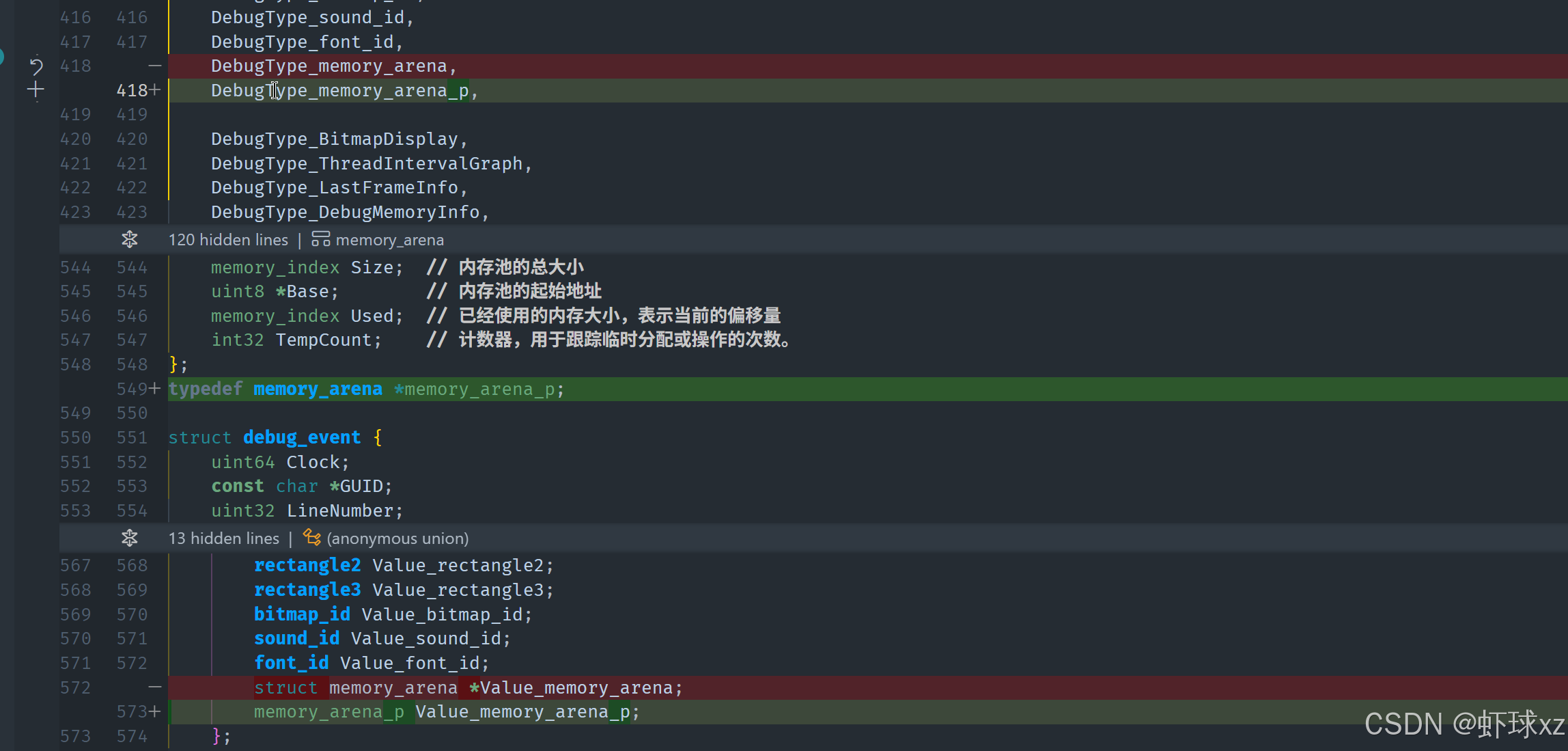Expand the 120 hidden lines fold icon
1568x751 pixels.
pyautogui.click(x=129, y=240)
